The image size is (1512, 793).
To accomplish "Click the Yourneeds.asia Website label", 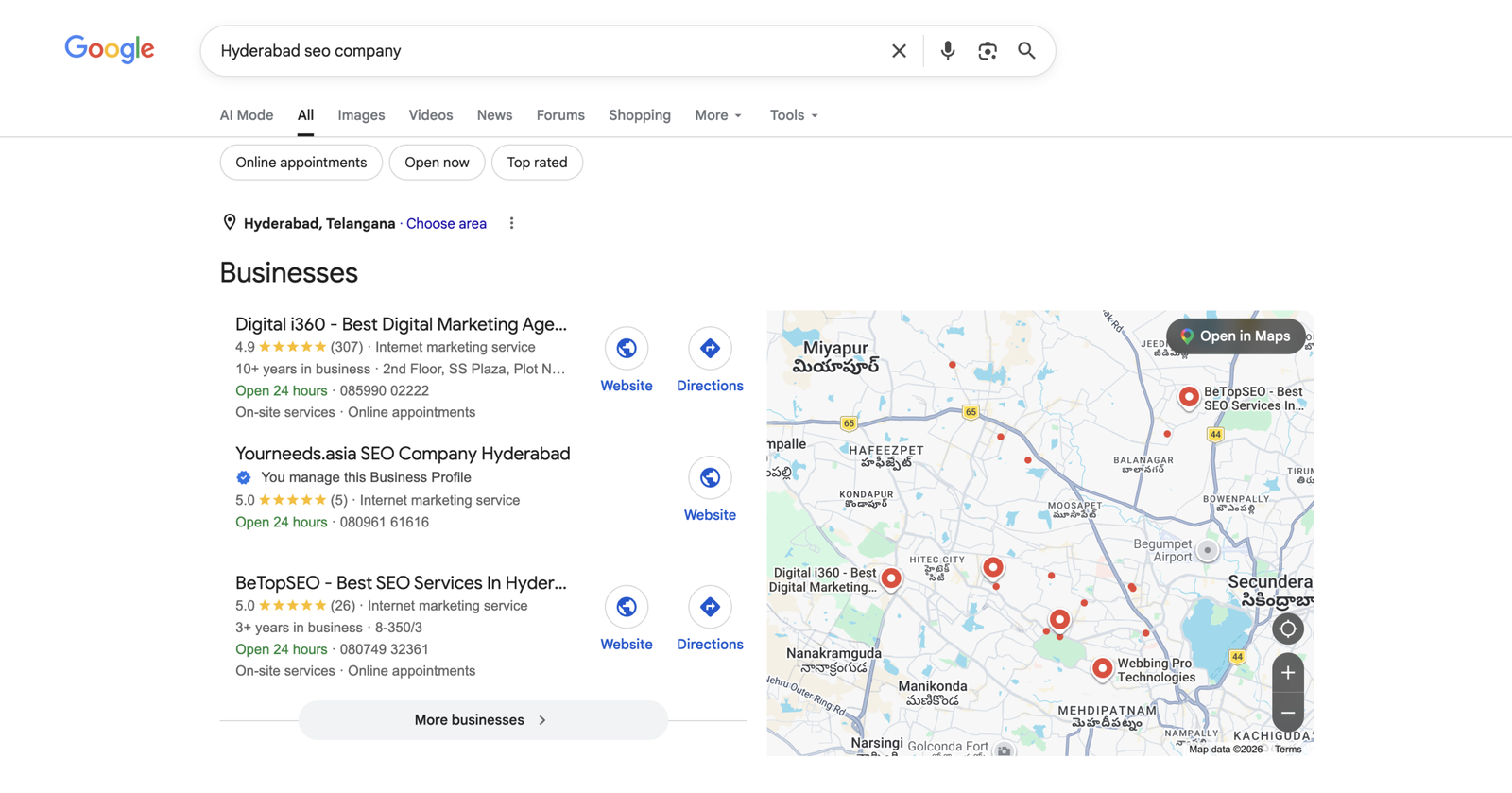I will pos(710,515).
